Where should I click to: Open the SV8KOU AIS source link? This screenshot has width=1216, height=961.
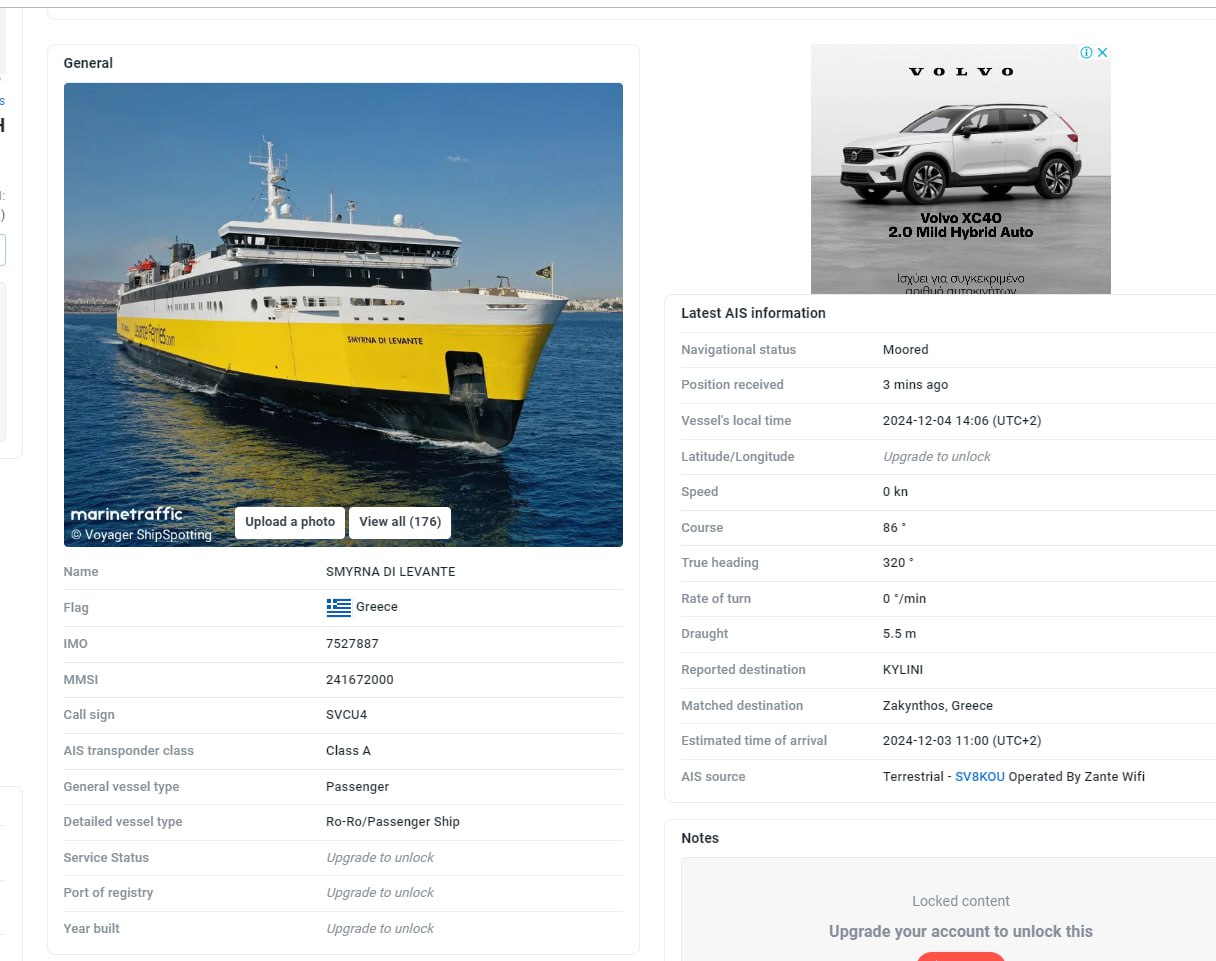click(980, 777)
